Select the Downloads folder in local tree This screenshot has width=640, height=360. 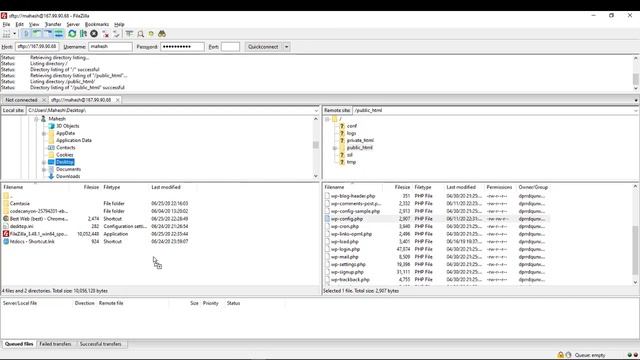pos(68,176)
